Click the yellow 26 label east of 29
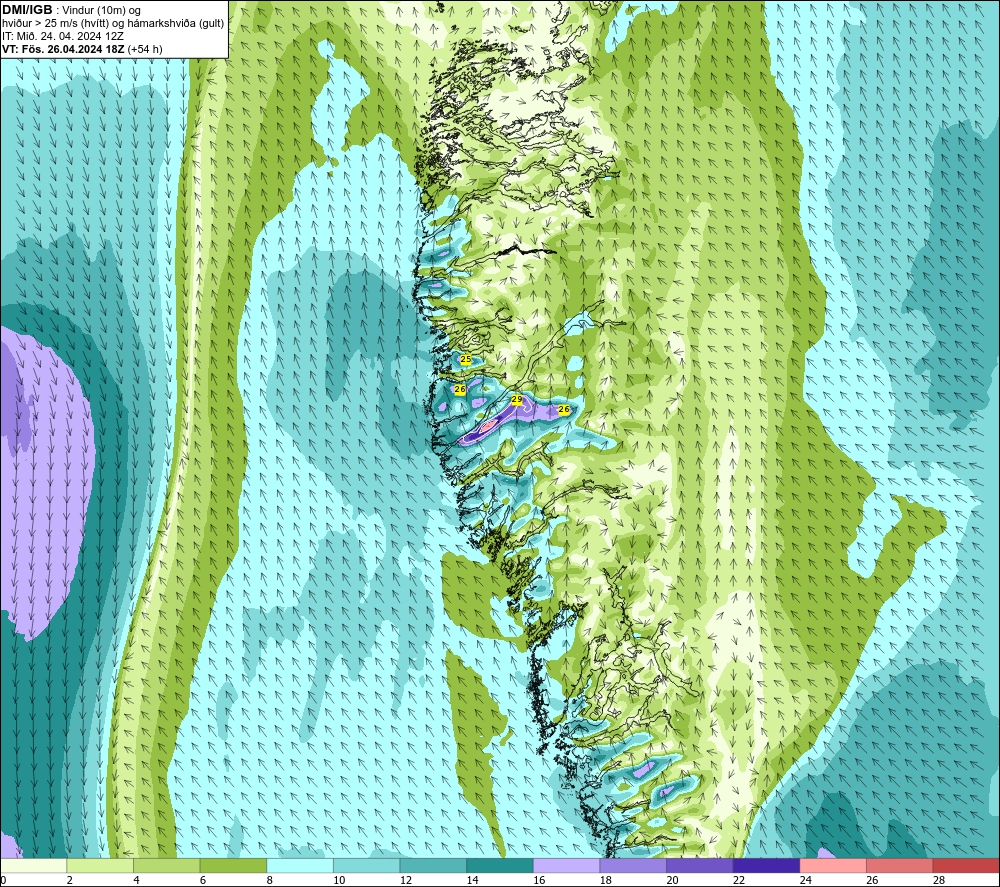This screenshot has width=1000, height=887. tap(564, 409)
